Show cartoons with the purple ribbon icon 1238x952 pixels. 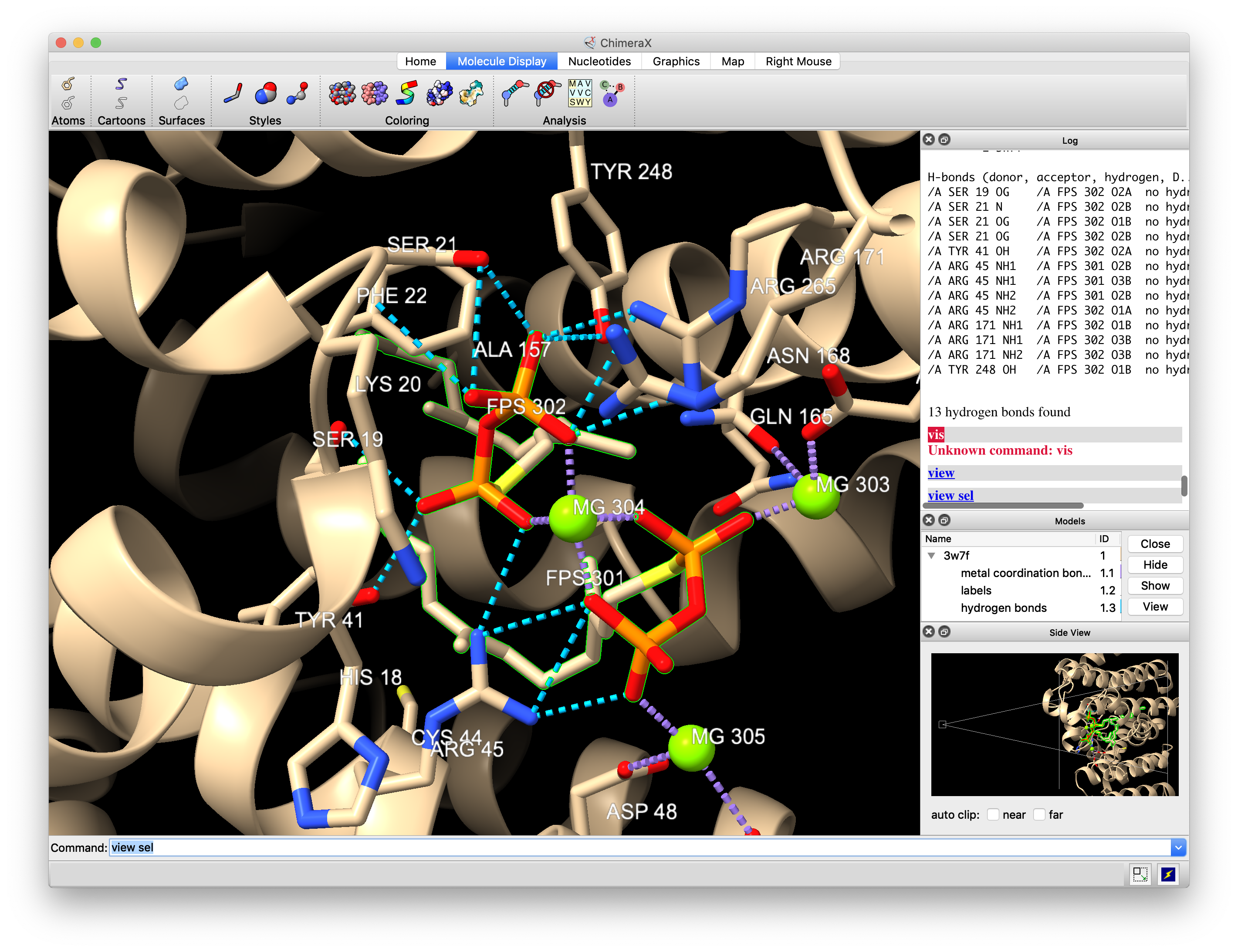pos(121,84)
